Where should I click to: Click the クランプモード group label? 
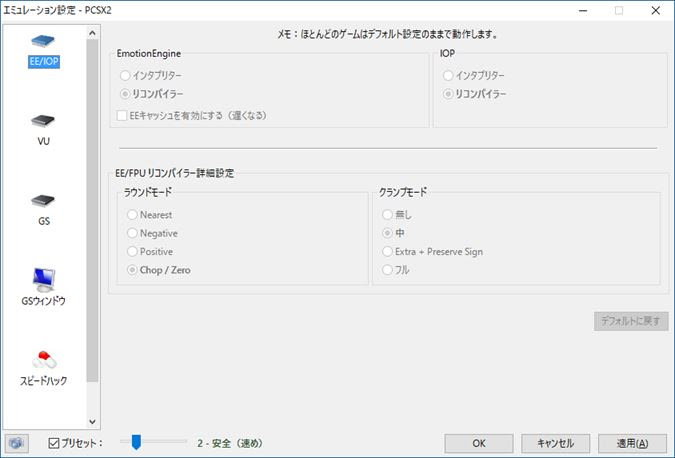tap(403, 192)
